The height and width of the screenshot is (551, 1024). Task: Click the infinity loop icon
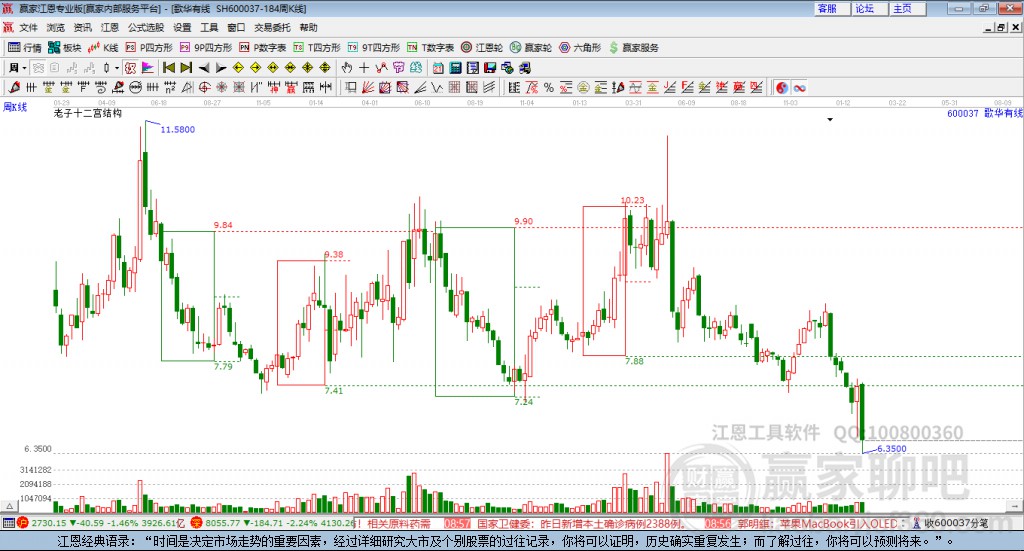pos(799,87)
